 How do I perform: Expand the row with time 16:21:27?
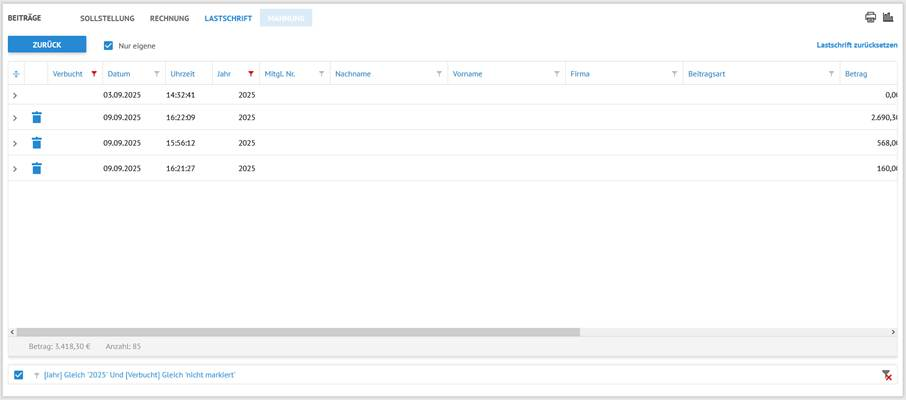point(15,168)
